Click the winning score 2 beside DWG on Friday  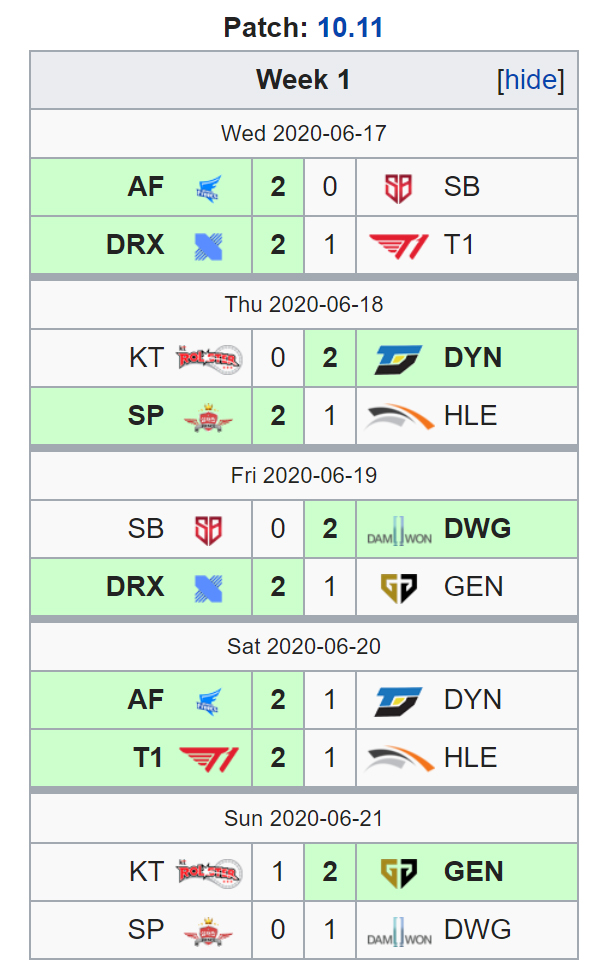point(330,529)
